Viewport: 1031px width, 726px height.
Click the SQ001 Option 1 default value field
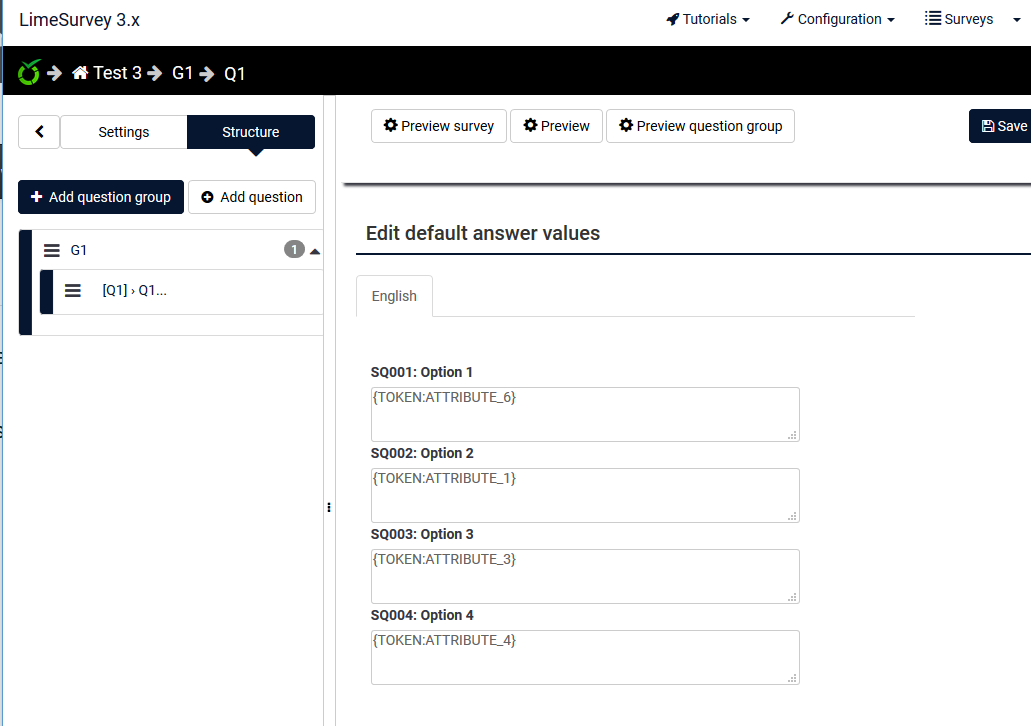pos(585,414)
